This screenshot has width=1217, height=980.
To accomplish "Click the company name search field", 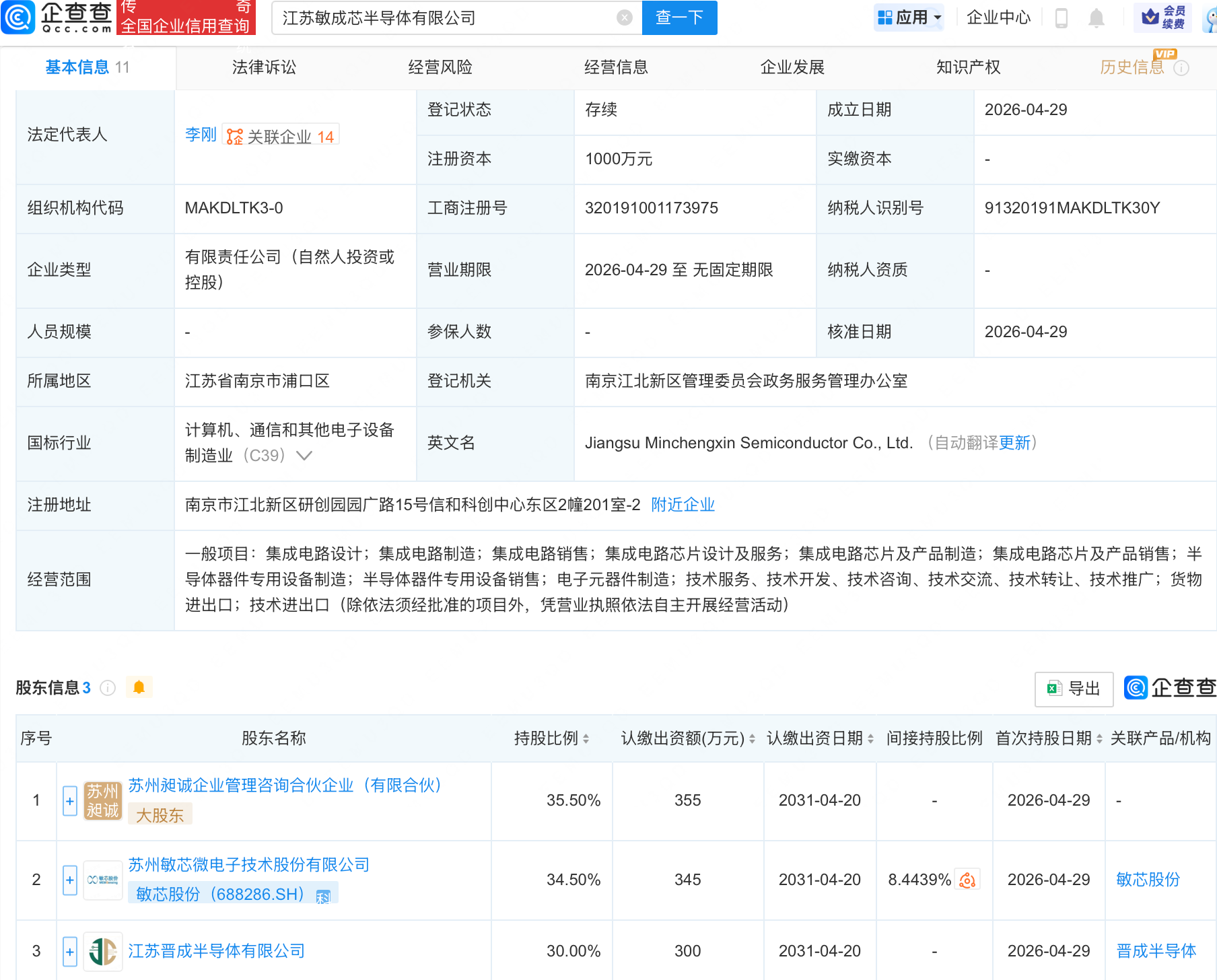I will click(444, 17).
